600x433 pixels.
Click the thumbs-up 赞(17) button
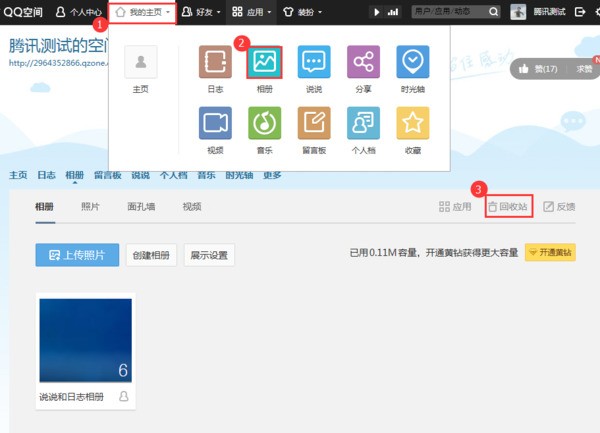click(x=538, y=69)
